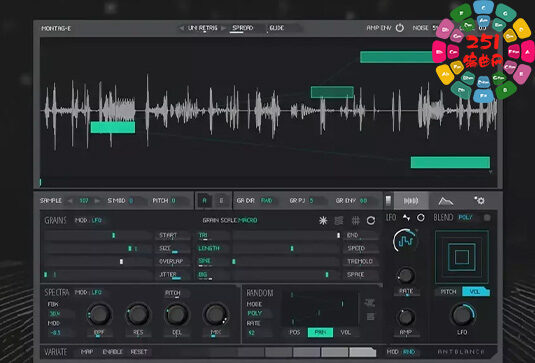This screenshot has width=535, height=363.
Task: Select the RANDOM PAN tab
Action: click(320, 332)
